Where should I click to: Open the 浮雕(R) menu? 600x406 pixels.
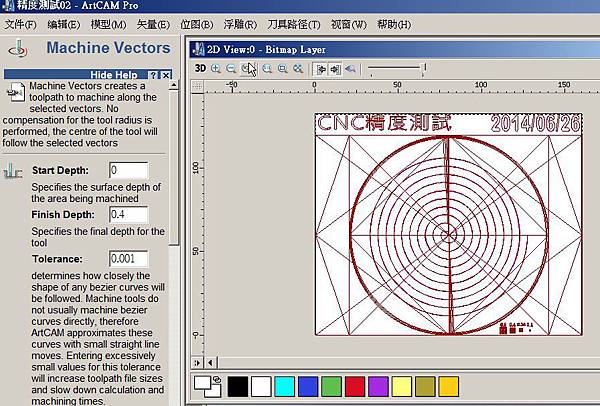[240, 24]
